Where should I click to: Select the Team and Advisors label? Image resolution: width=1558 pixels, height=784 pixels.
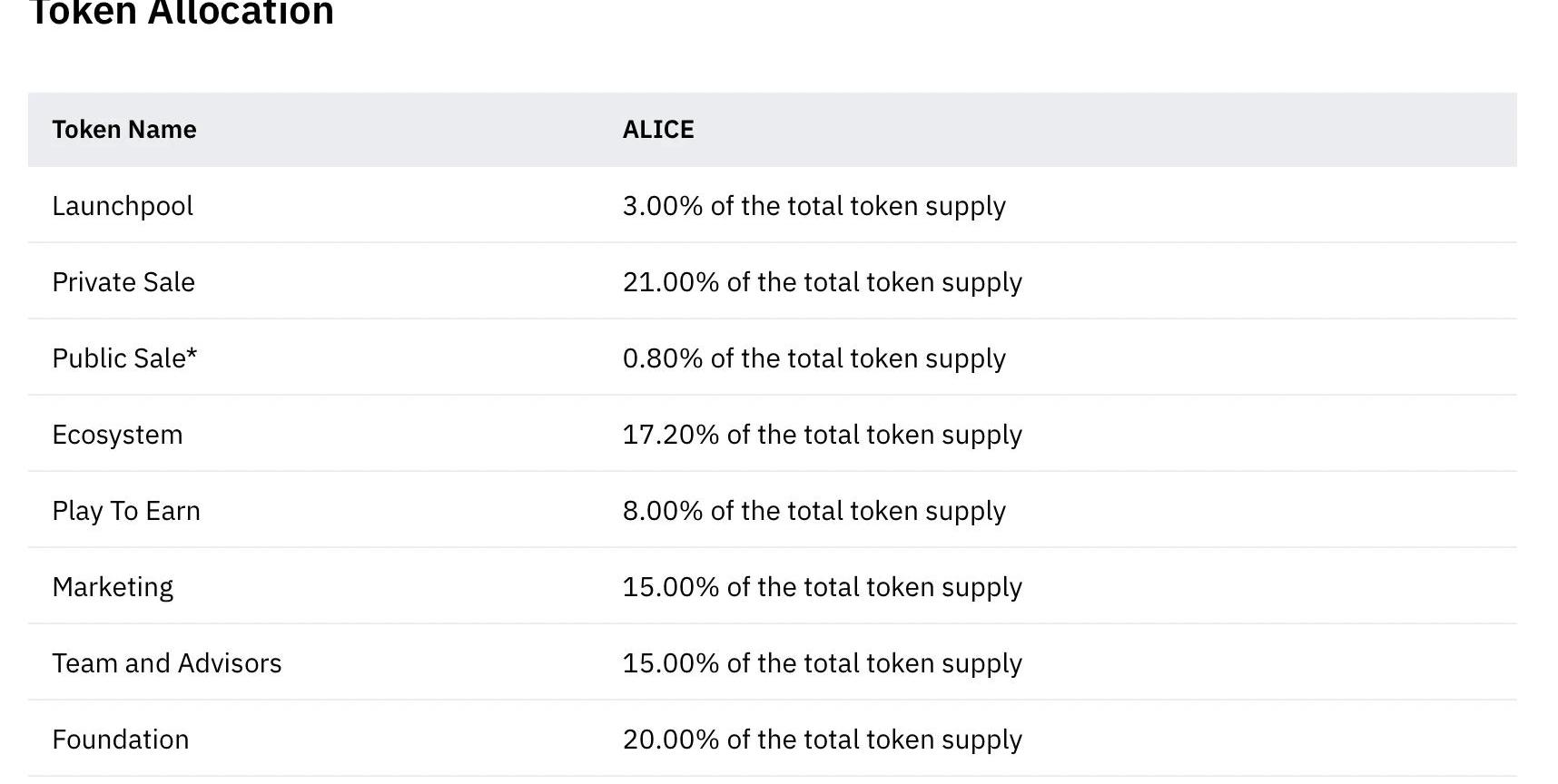(167, 663)
